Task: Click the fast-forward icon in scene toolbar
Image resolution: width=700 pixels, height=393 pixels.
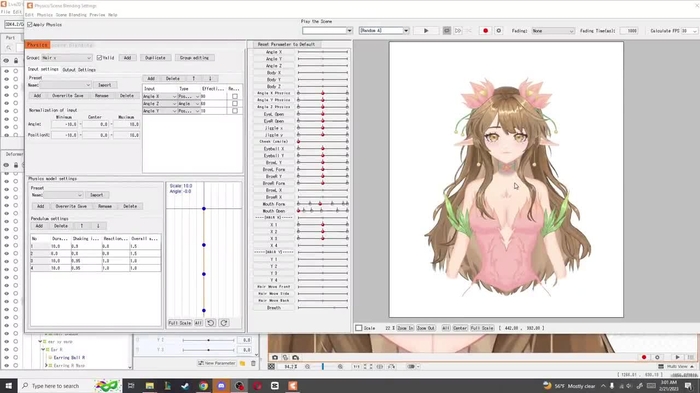Action: point(458,31)
